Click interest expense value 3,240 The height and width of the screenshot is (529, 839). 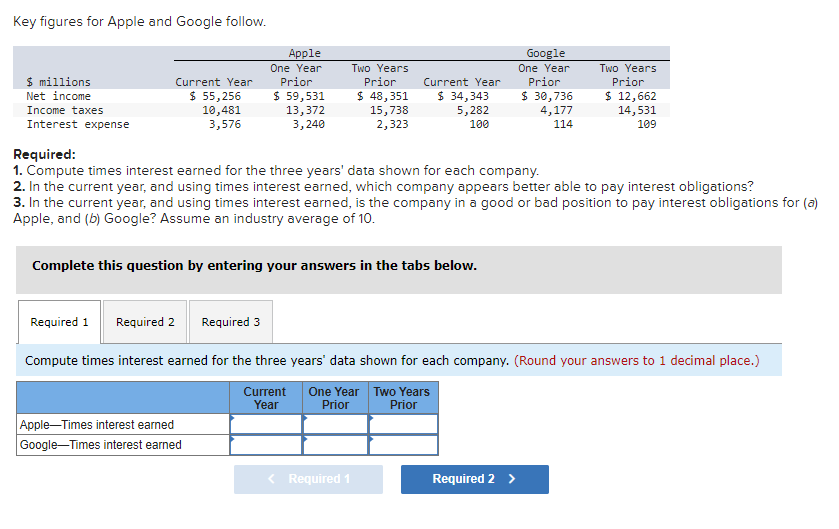tap(308, 124)
